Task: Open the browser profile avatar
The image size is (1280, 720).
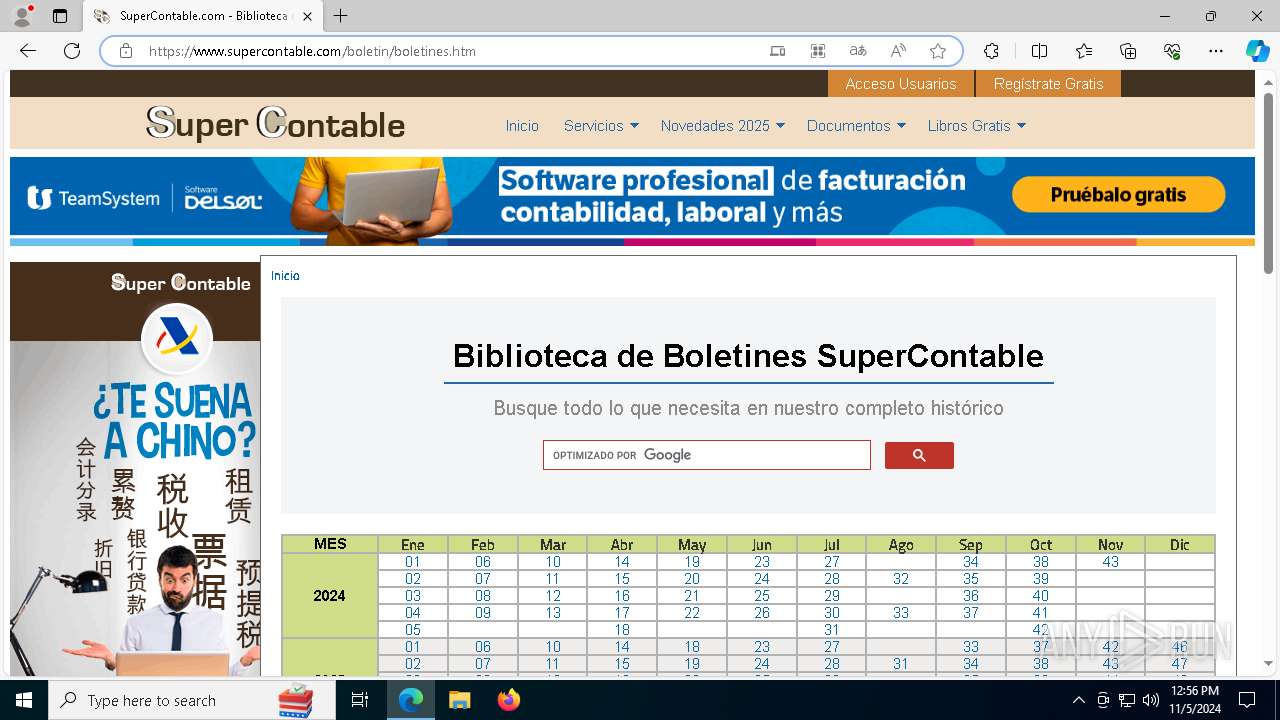Action: pyautogui.click(x=22, y=16)
